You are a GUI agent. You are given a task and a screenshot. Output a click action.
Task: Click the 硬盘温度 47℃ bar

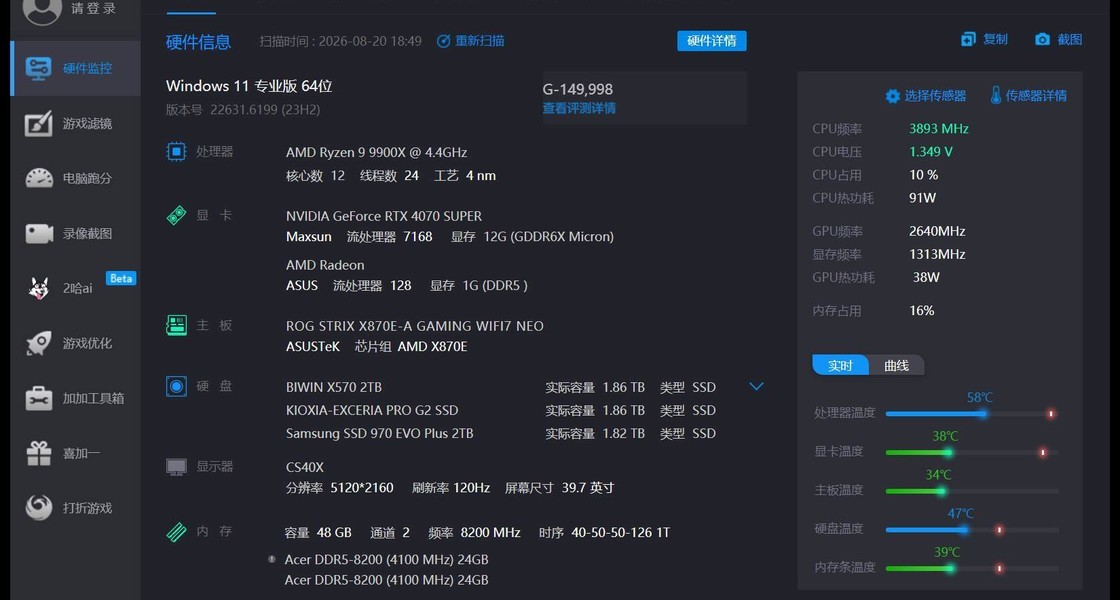[x=971, y=529]
